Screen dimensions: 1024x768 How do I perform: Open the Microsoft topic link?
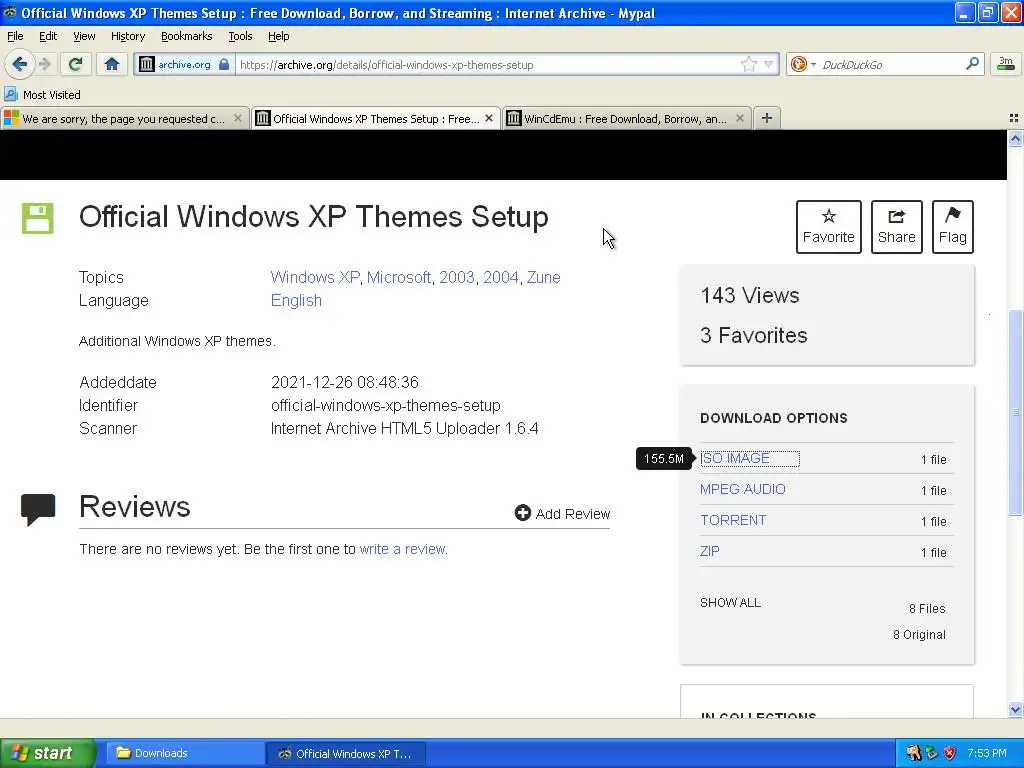[398, 277]
